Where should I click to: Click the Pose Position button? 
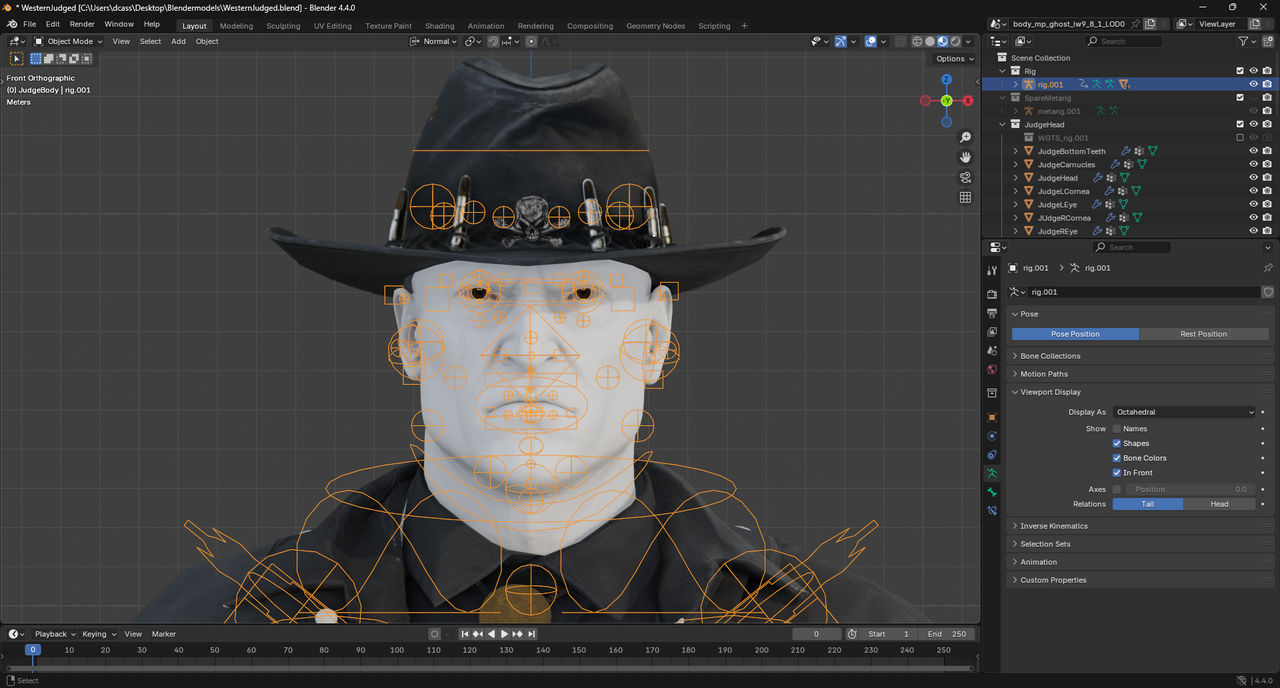[1075, 334]
